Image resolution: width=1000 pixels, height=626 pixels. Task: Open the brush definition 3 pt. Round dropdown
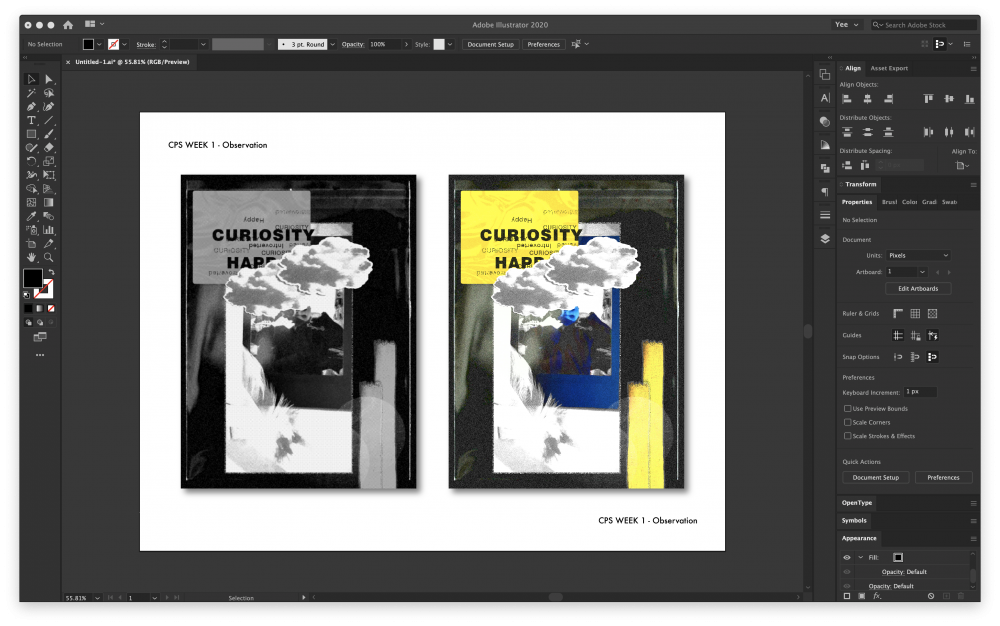332,45
